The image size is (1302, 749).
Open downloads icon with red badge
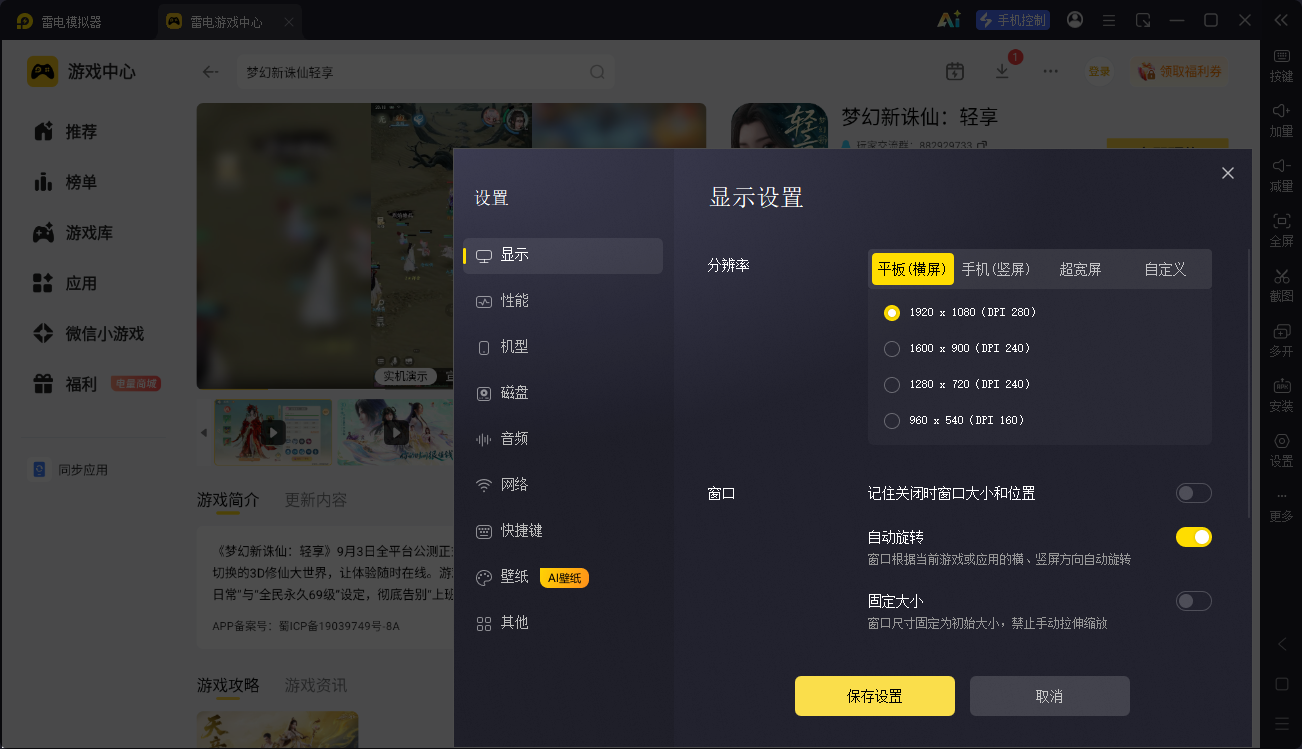[1003, 70]
